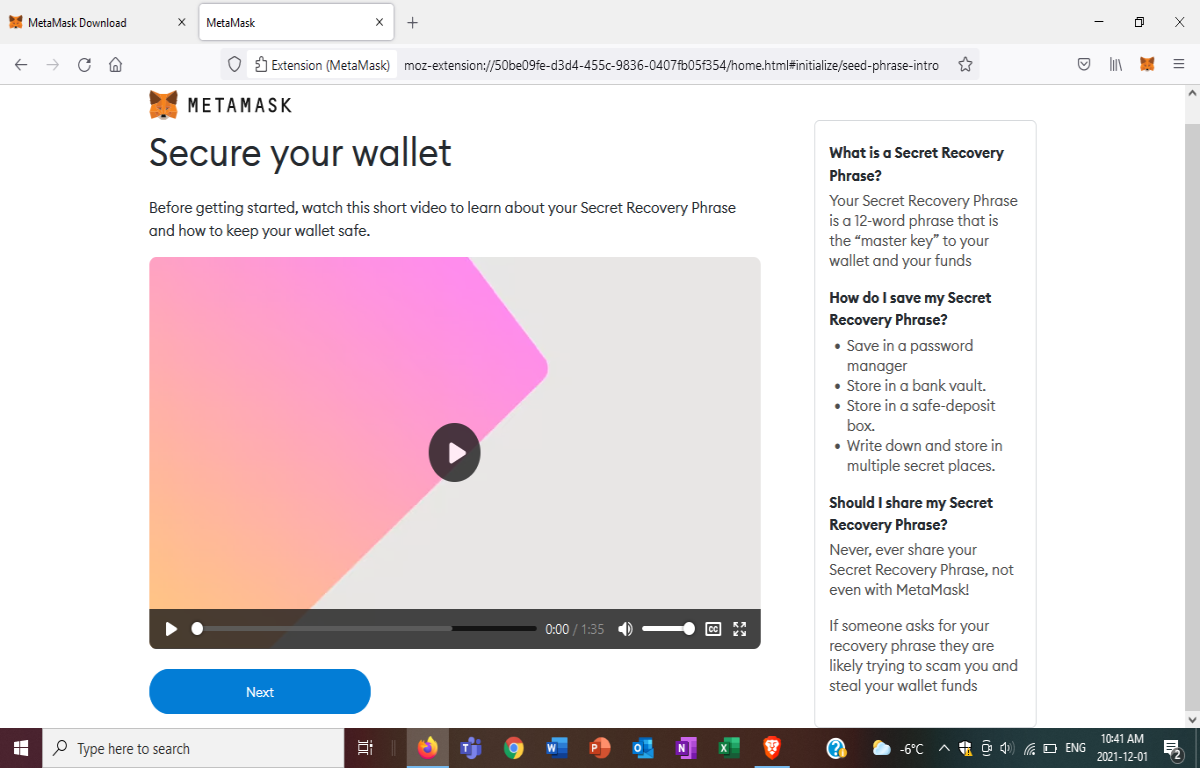Open the system volume tray icon
This screenshot has width=1200, height=768.
point(1006,748)
